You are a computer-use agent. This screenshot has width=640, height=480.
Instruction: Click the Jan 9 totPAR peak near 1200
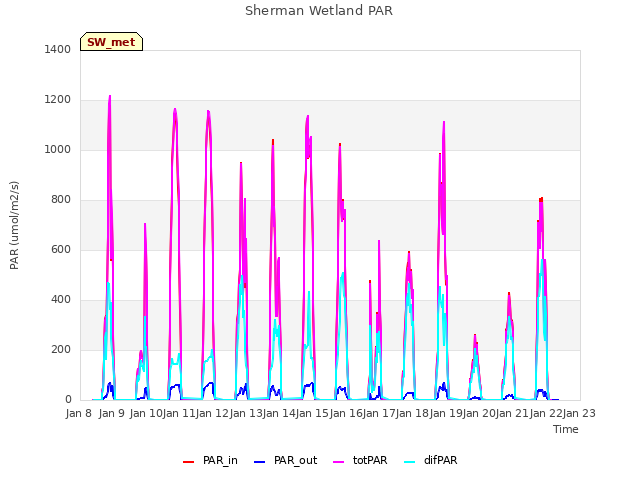click(x=110, y=97)
